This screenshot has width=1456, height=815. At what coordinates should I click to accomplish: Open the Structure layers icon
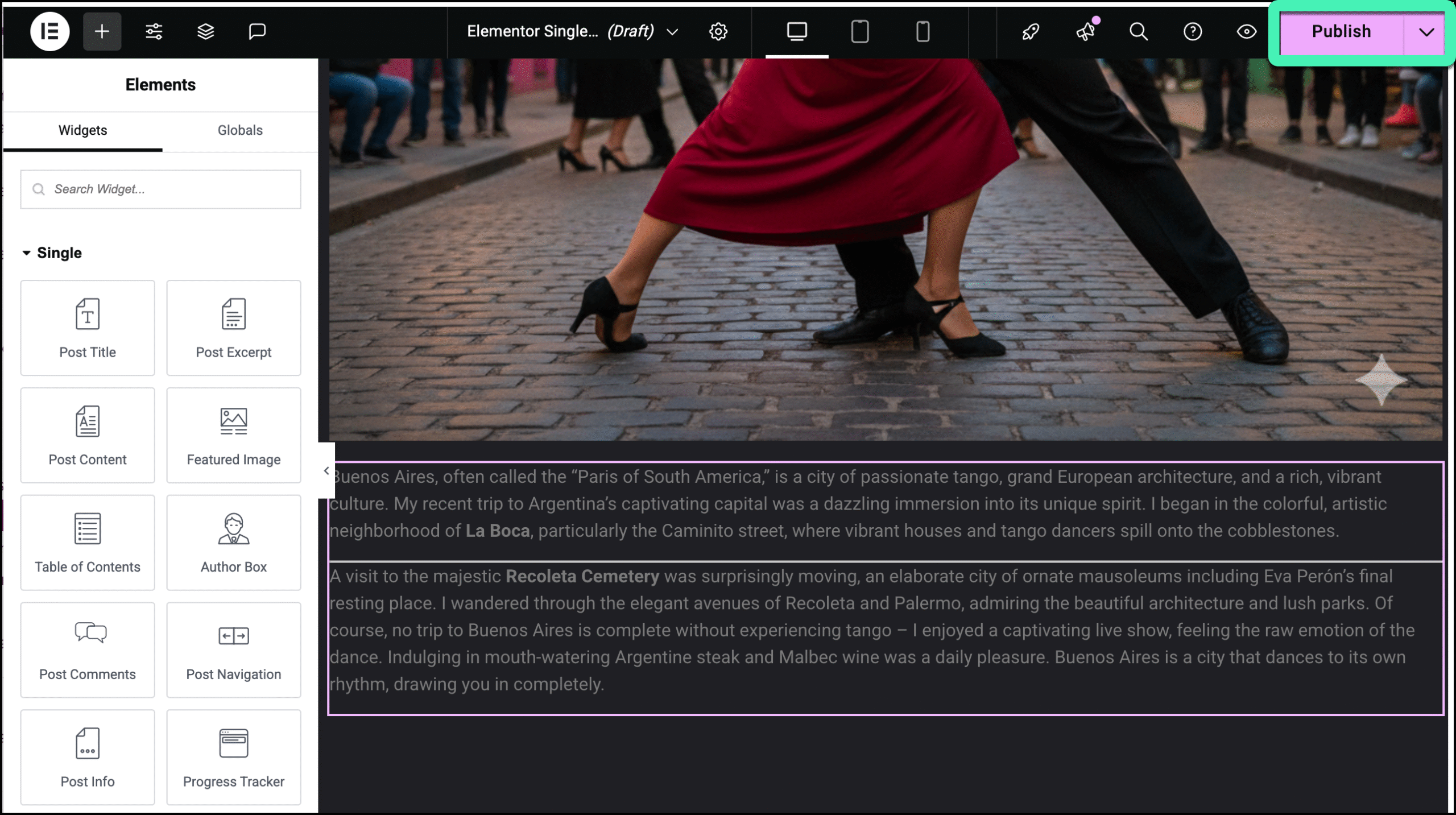click(x=205, y=31)
